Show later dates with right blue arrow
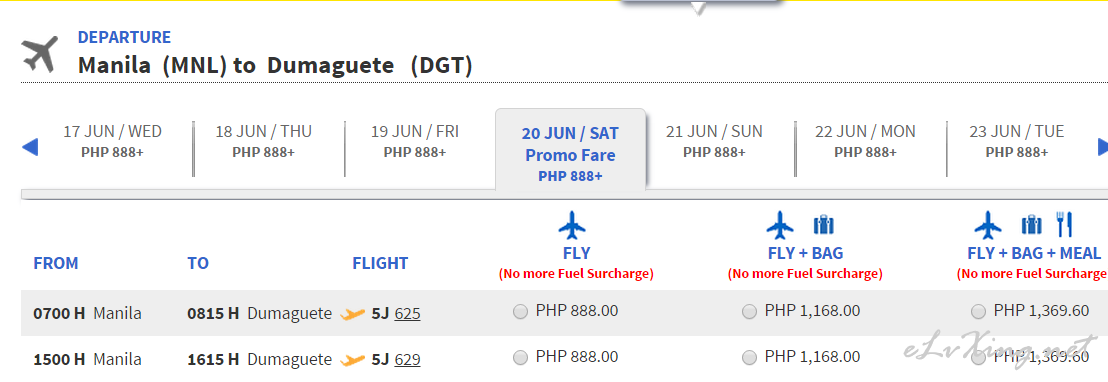Image resolution: width=1108 pixels, height=382 pixels. (x=1102, y=147)
